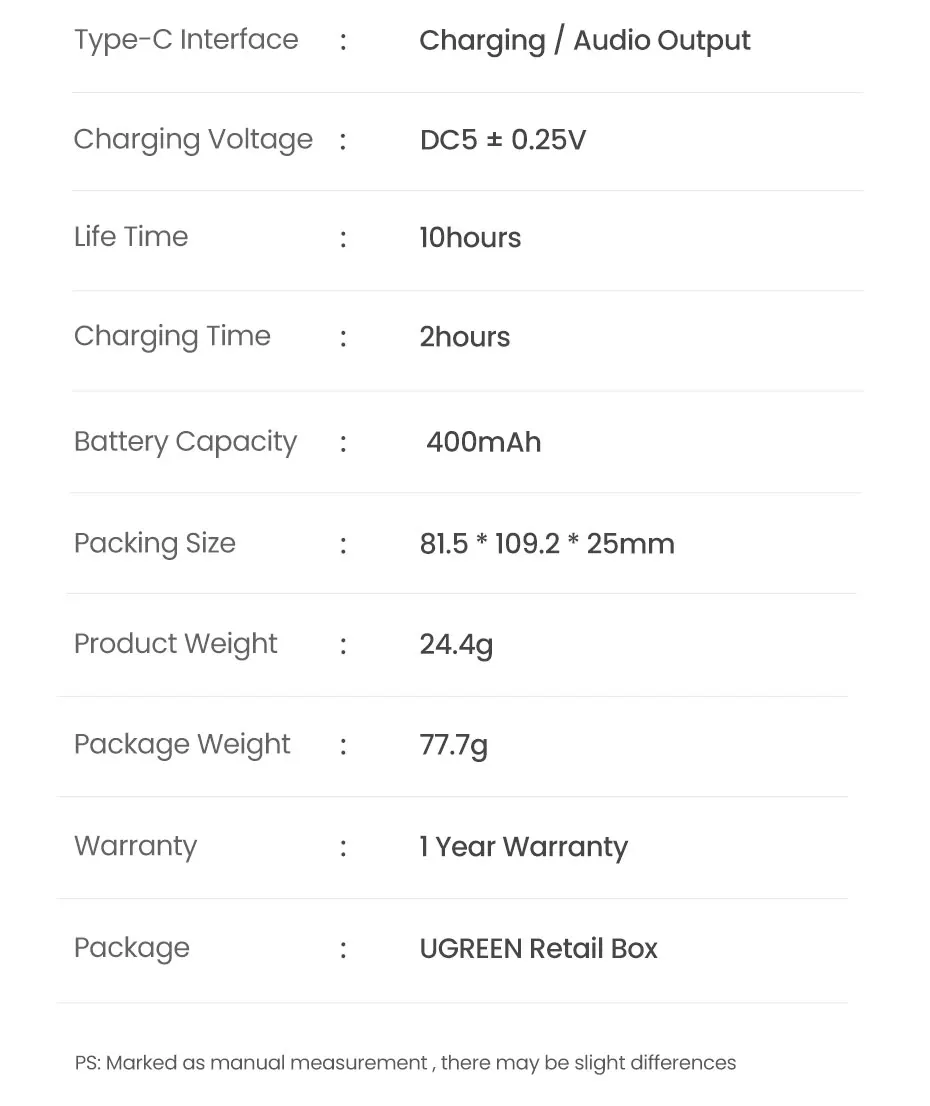Click the Charging Time label
Image resolution: width=930 pixels, height=1106 pixels.
[x=172, y=336]
